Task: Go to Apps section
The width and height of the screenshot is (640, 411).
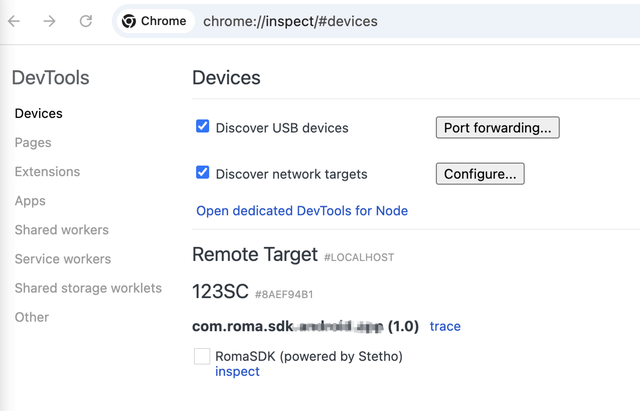Action: [x=30, y=201]
